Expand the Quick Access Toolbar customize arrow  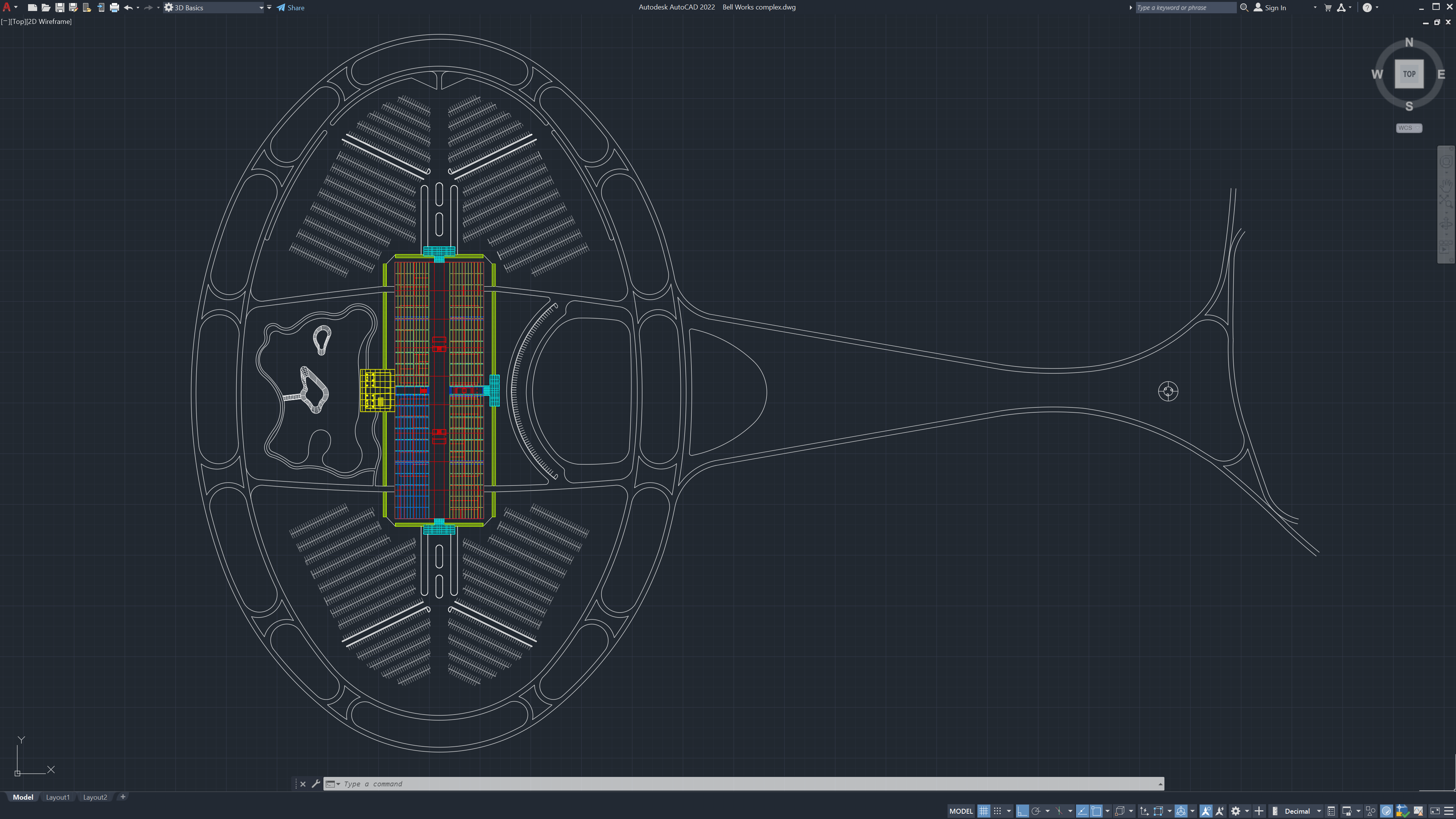tap(269, 7)
